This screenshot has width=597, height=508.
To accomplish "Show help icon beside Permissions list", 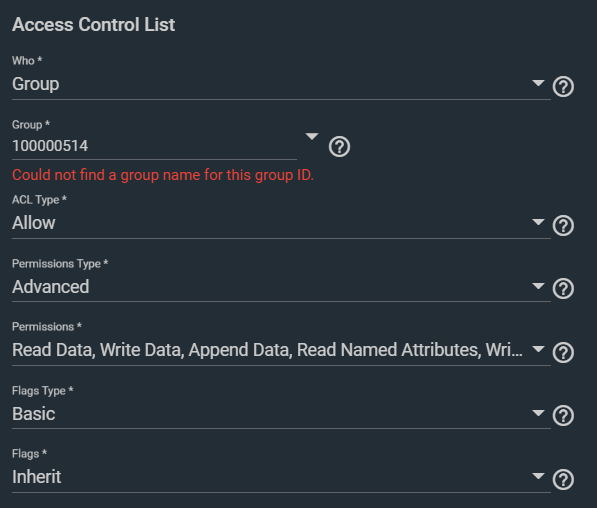I will click(x=563, y=352).
